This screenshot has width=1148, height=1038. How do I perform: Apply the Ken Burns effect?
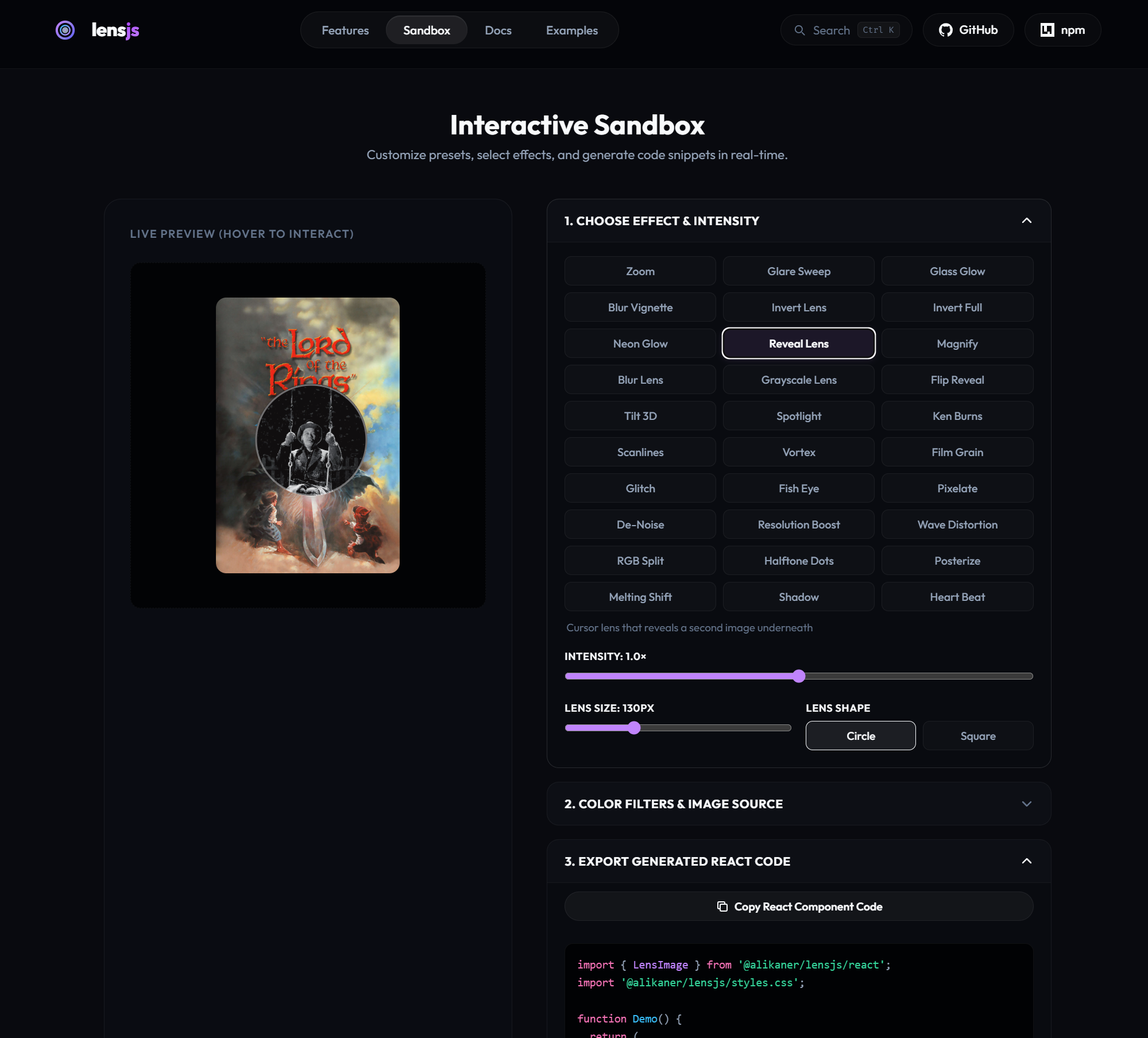click(957, 416)
